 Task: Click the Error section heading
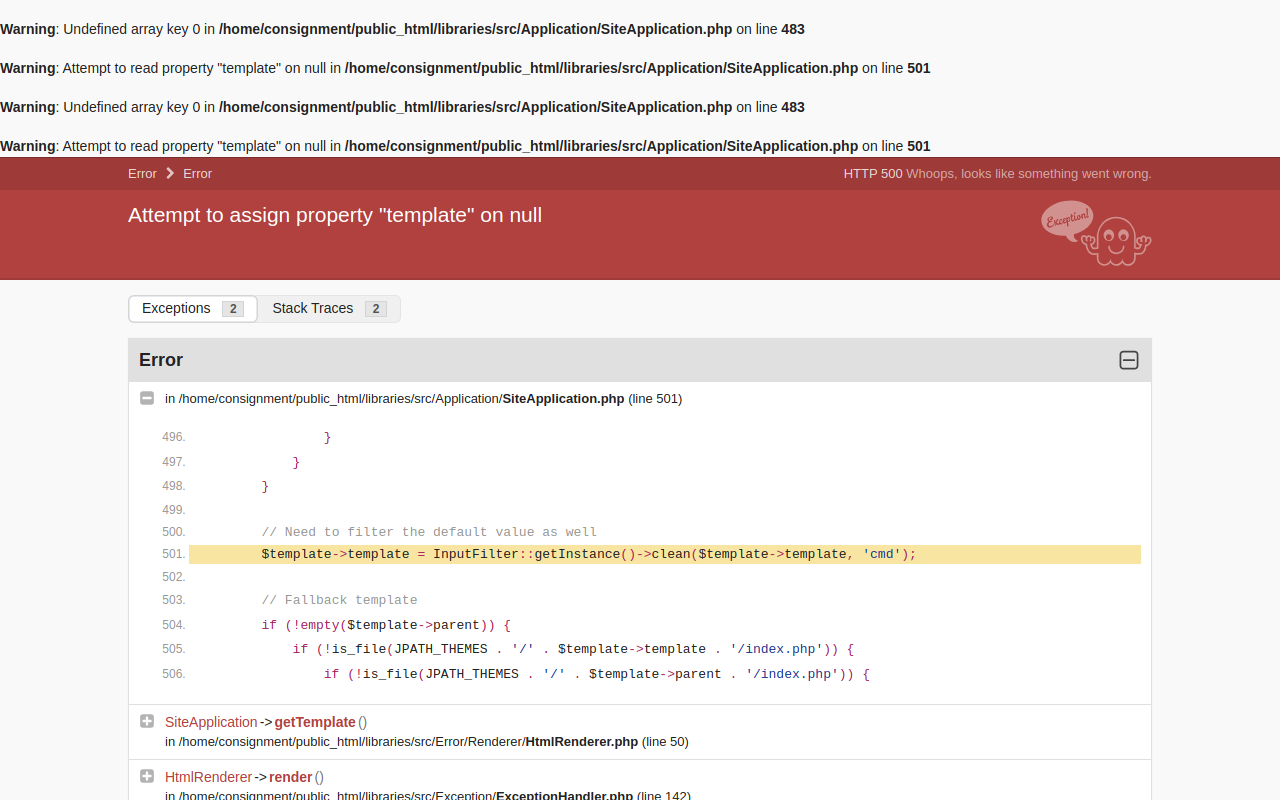(x=161, y=360)
